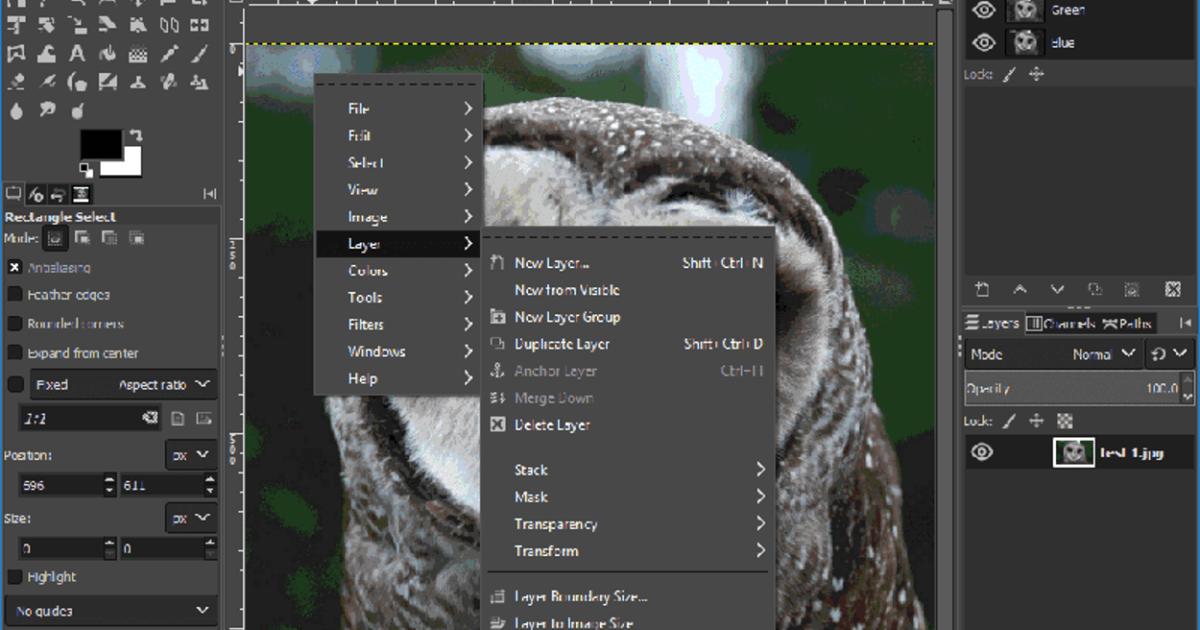Screen dimensions: 1200x630
Task: Click the test 1.jpg layer thumbnail
Action: (1075, 452)
